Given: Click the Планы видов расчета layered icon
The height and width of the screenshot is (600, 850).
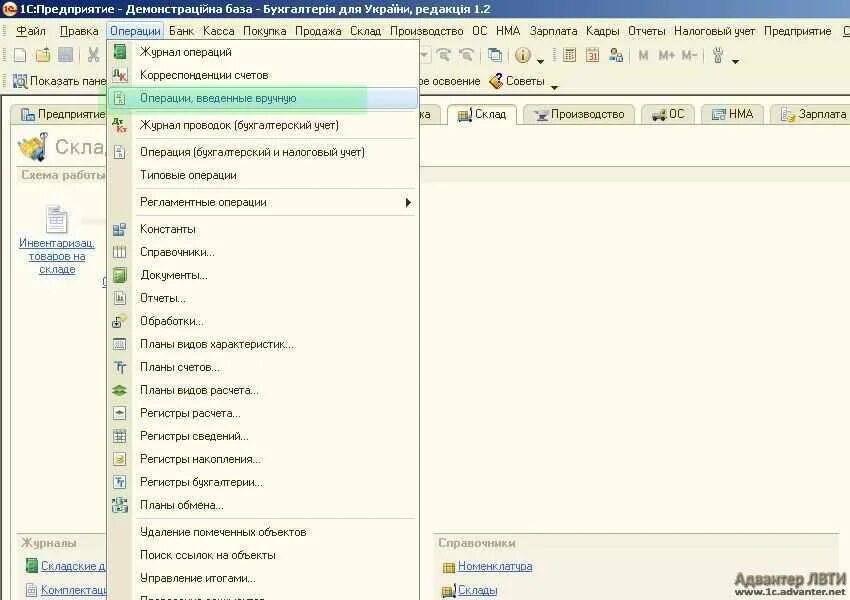Looking at the screenshot, I should [119, 390].
